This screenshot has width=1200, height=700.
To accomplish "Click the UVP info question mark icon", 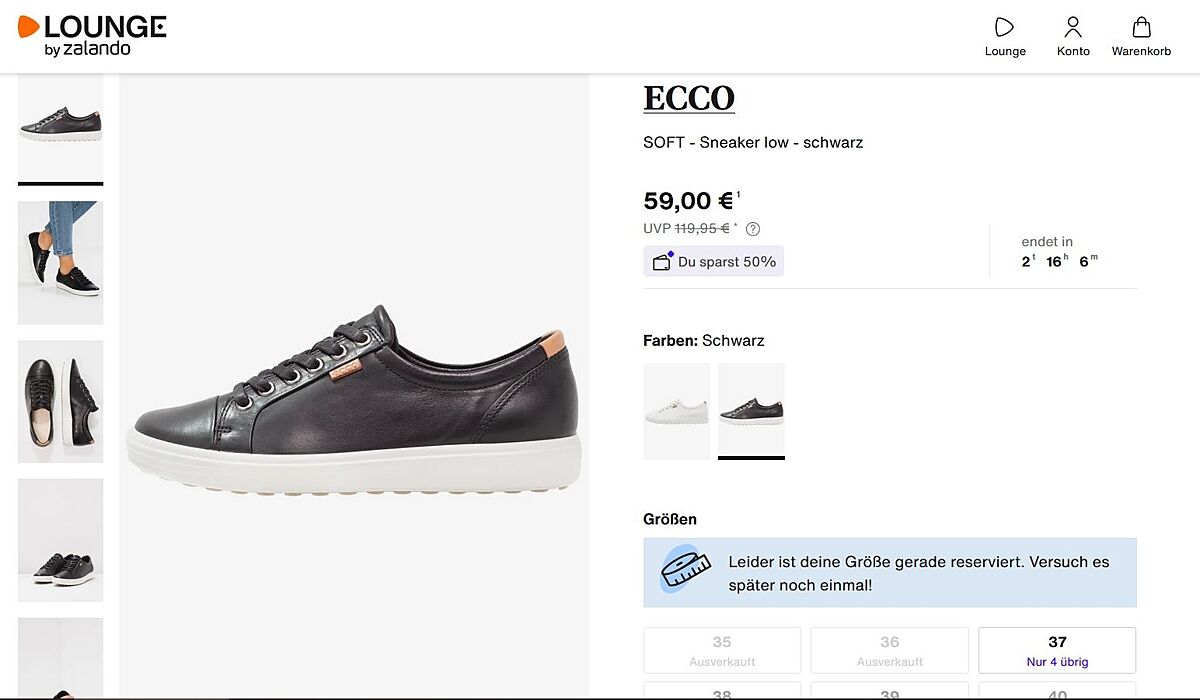I will [753, 229].
